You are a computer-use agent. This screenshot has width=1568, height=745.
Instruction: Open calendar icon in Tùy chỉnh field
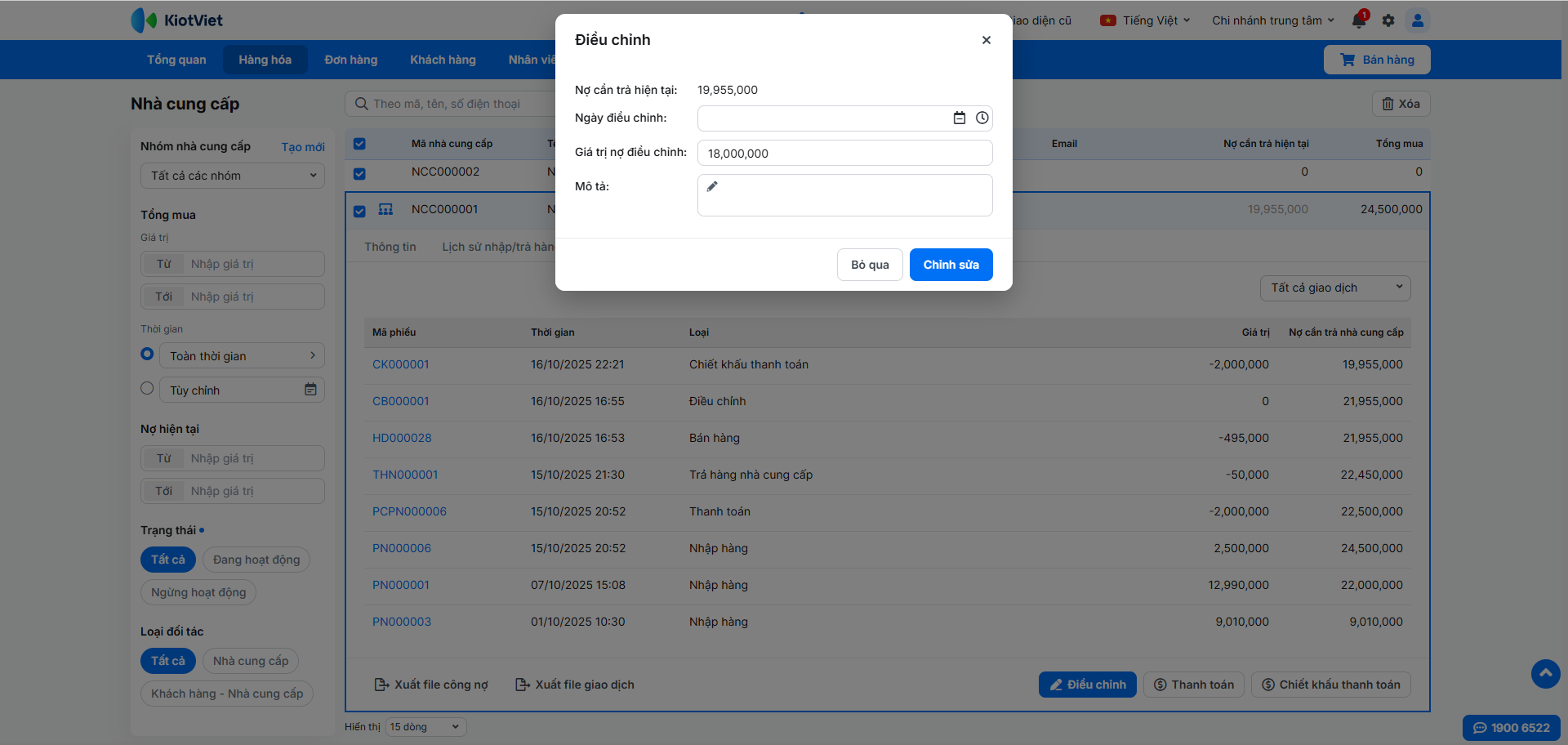pyautogui.click(x=310, y=390)
